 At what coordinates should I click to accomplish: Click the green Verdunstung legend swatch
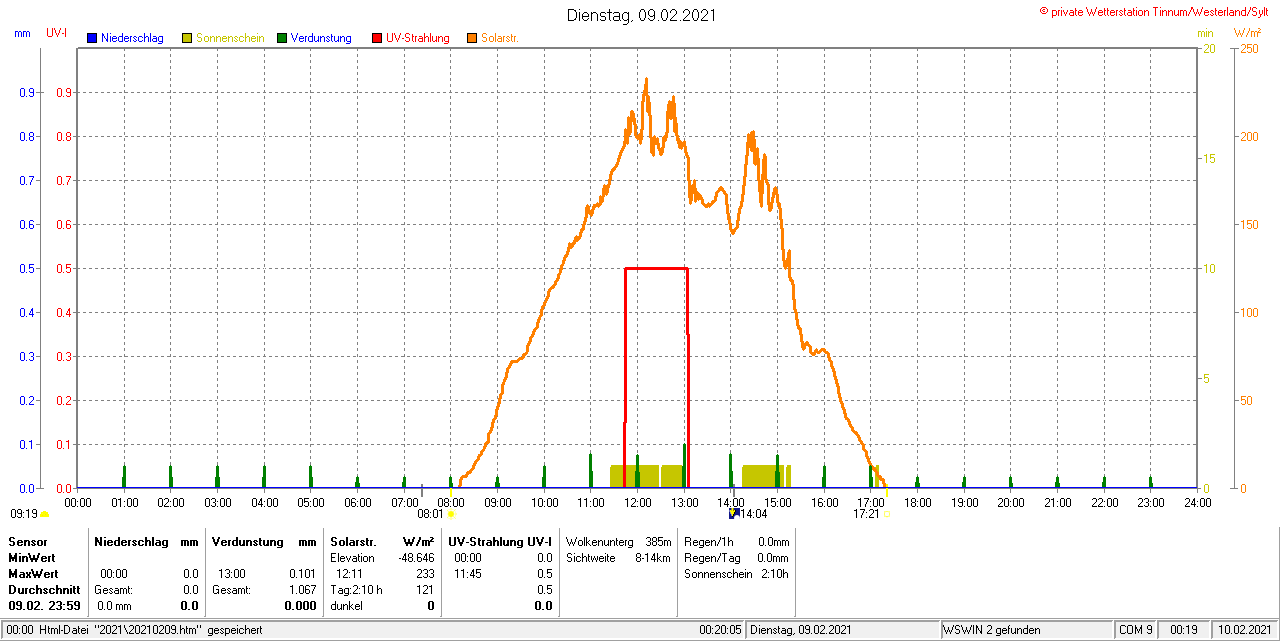[x=282, y=38]
